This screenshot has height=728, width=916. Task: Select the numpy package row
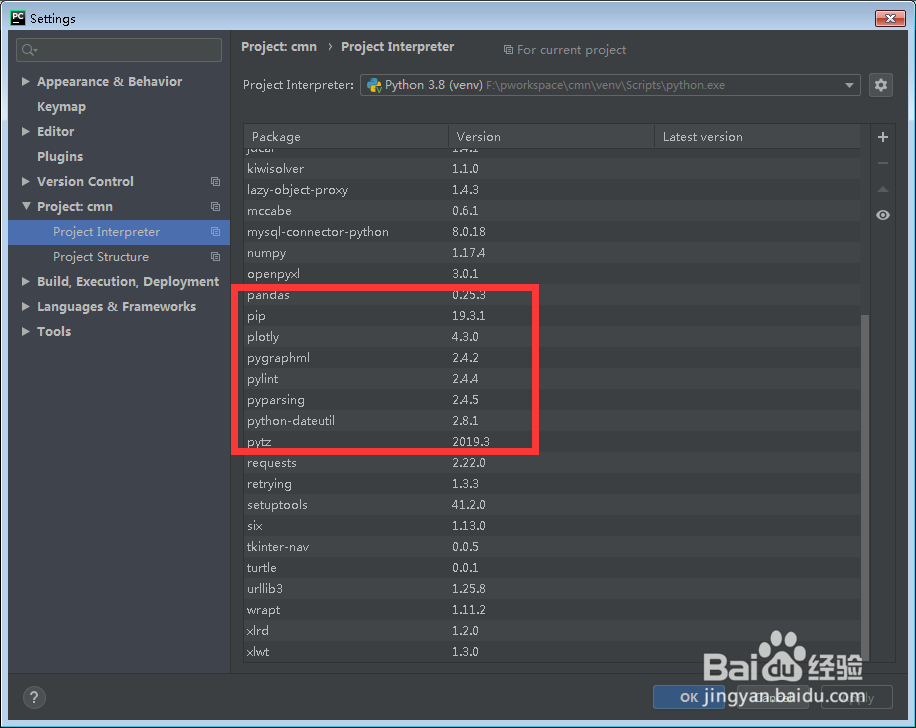(x=551, y=253)
